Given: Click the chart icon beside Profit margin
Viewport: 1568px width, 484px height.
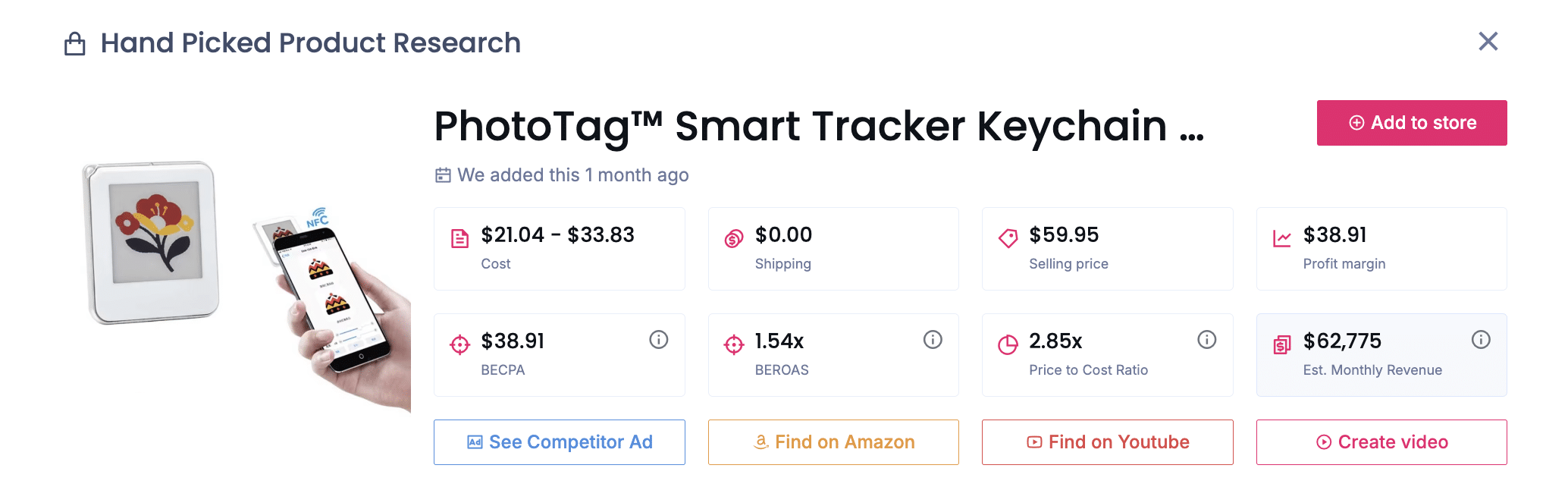Looking at the screenshot, I should [1281, 237].
